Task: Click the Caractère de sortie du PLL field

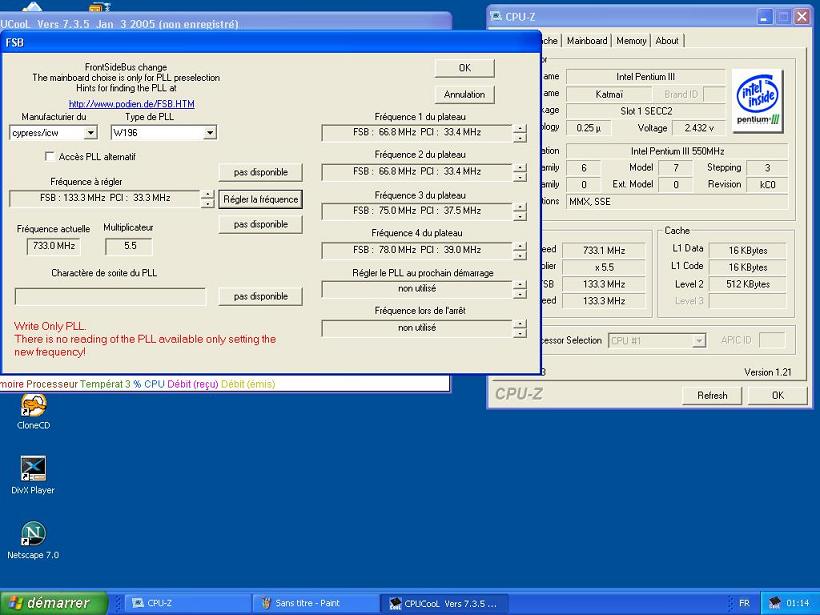Action: (x=110, y=297)
